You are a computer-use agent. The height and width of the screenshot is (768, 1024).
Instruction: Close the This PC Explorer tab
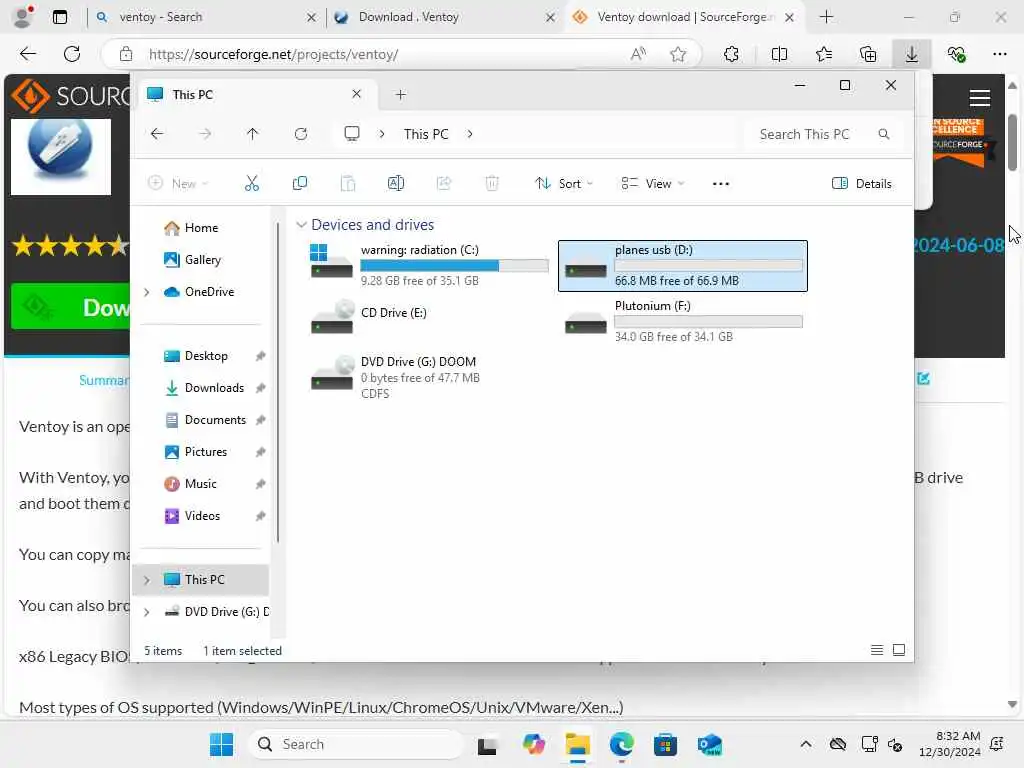(x=357, y=94)
